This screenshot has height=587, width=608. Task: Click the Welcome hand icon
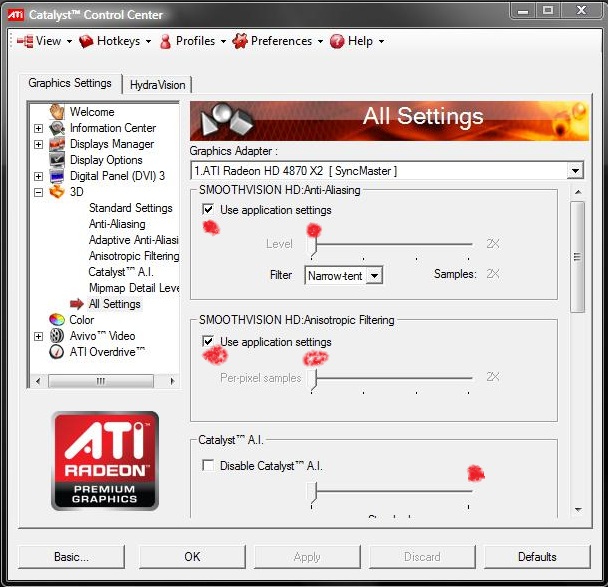pos(57,112)
